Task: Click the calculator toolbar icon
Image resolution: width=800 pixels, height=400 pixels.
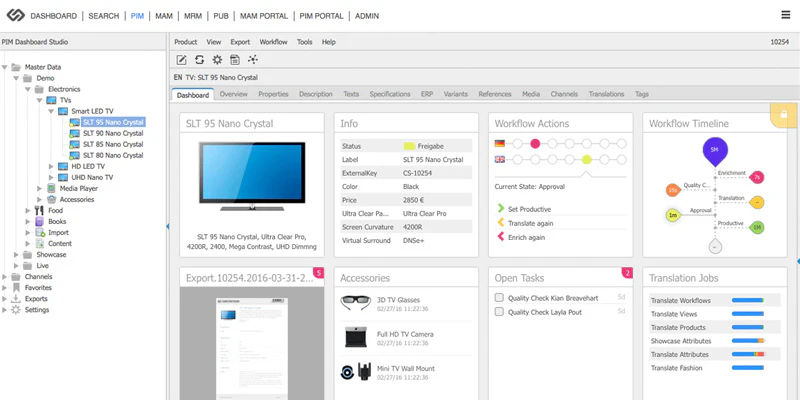Action: pyautogui.click(x=235, y=60)
